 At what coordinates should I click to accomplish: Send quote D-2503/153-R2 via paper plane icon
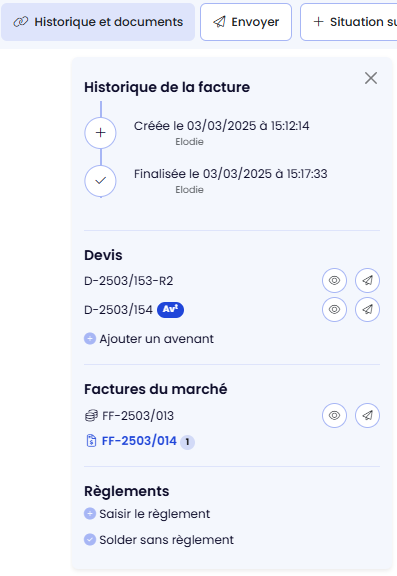click(x=367, y=281)
